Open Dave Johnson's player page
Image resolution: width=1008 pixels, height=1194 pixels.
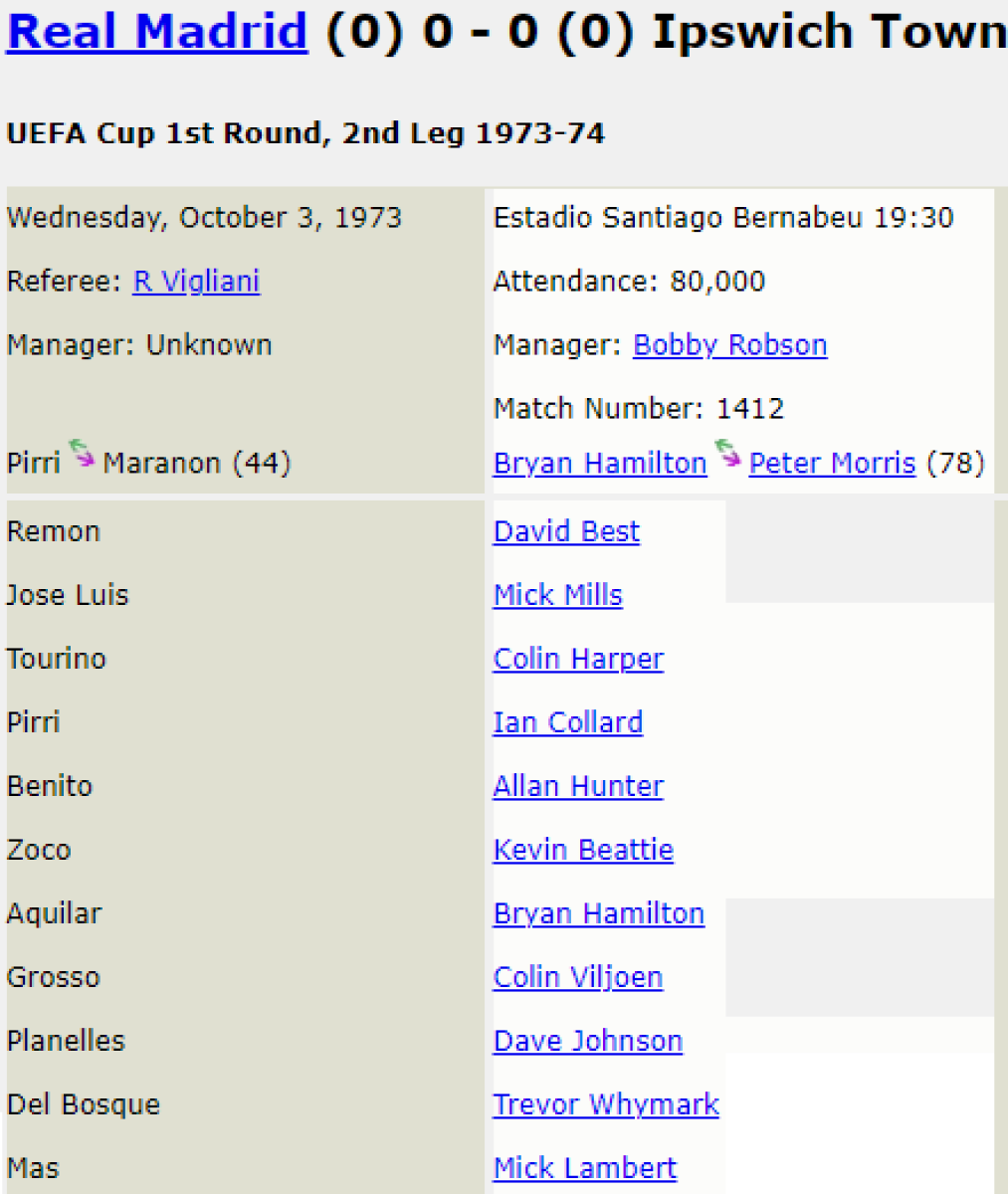[588, 1041]
